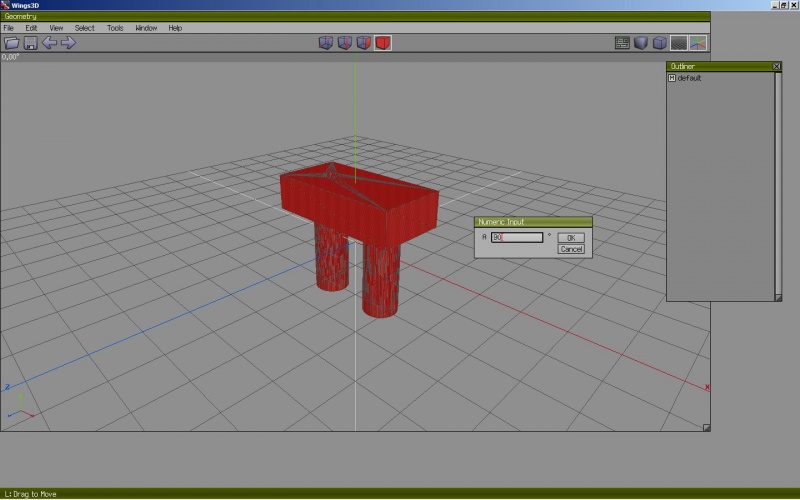Select default material in Outliner
Screen dimensions: 800x500
pyautogui.click(x=689, y=78)
